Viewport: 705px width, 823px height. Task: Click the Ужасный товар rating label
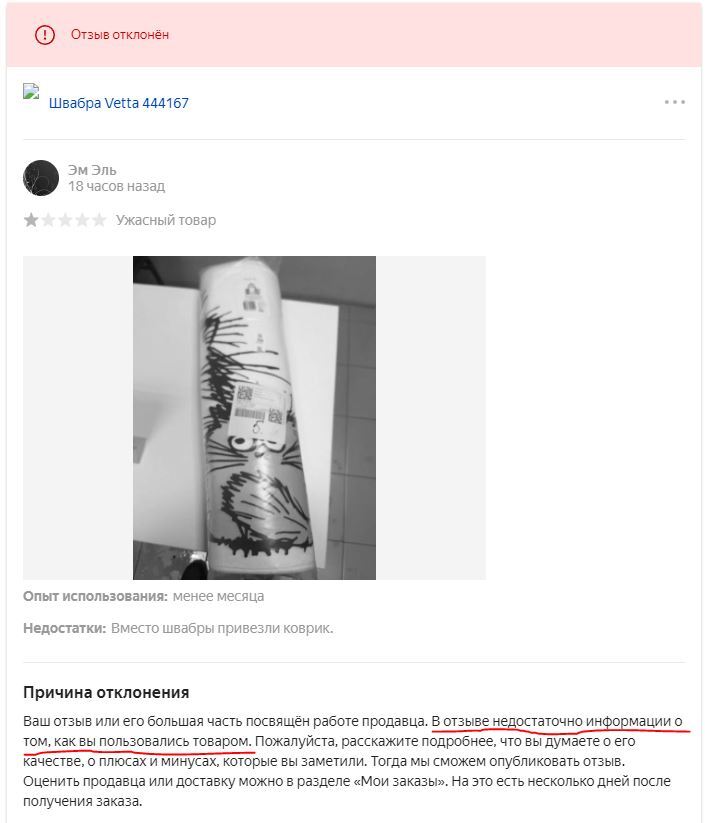click(166, 220)
